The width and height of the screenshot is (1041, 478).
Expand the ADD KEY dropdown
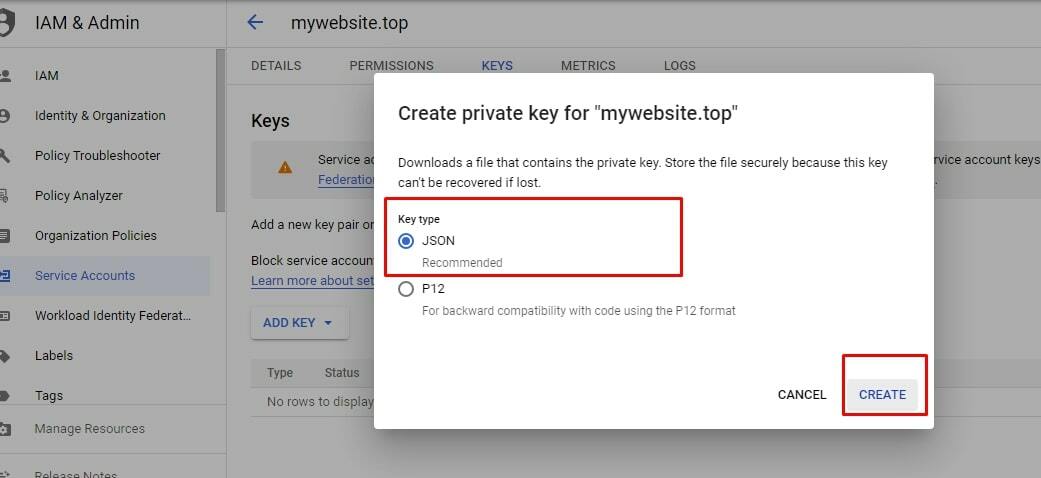299,323
